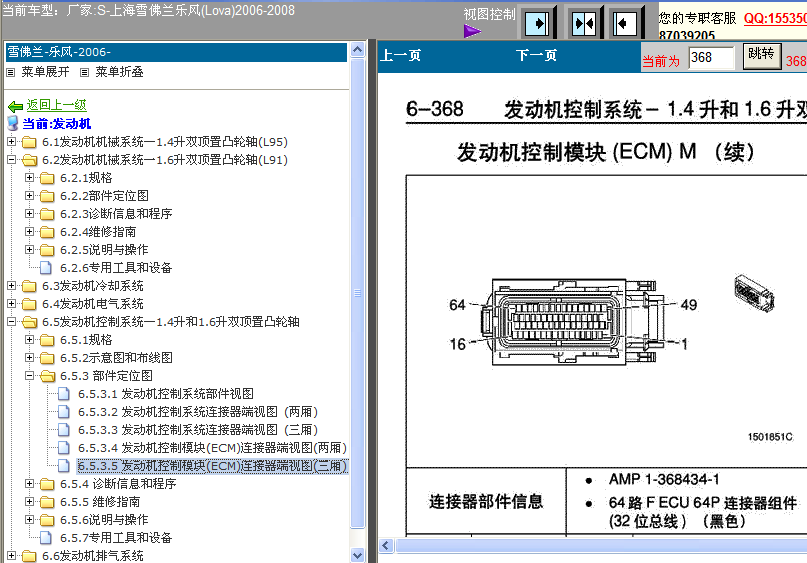Image resolution: width=807 pixels, height=563 pixels.
Task: Open 6.5.3.1 发动机控制系统部件视图
Action: click(166, 394)
